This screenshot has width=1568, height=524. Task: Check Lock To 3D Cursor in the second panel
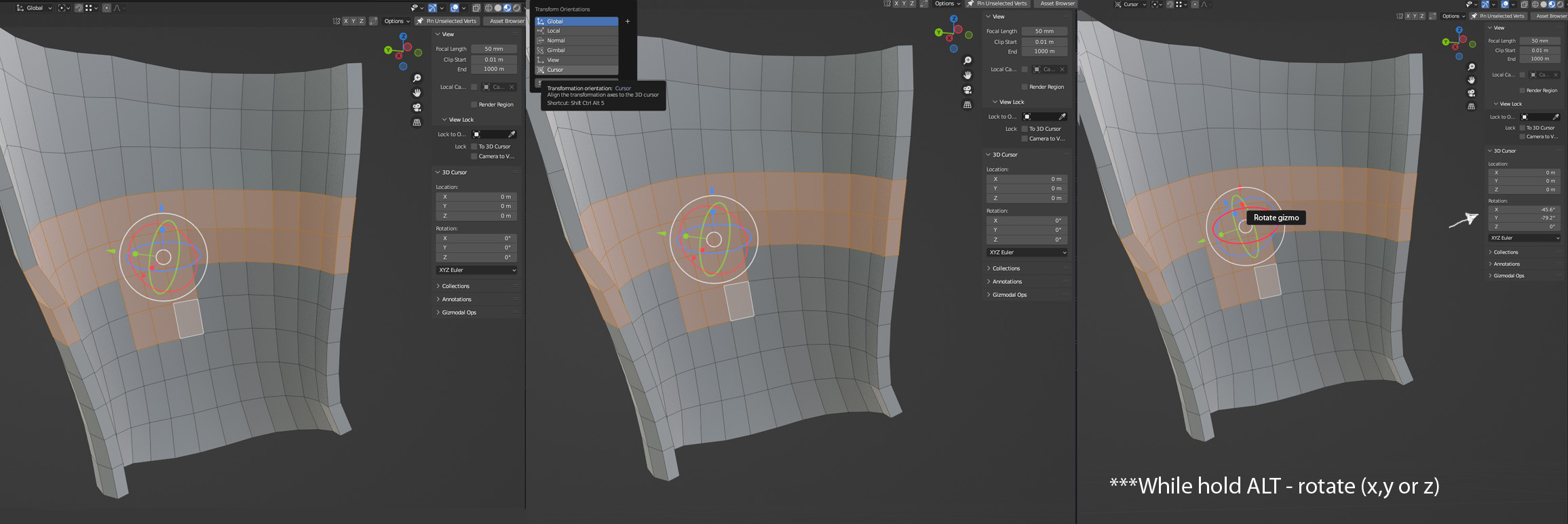(1025, 129)
